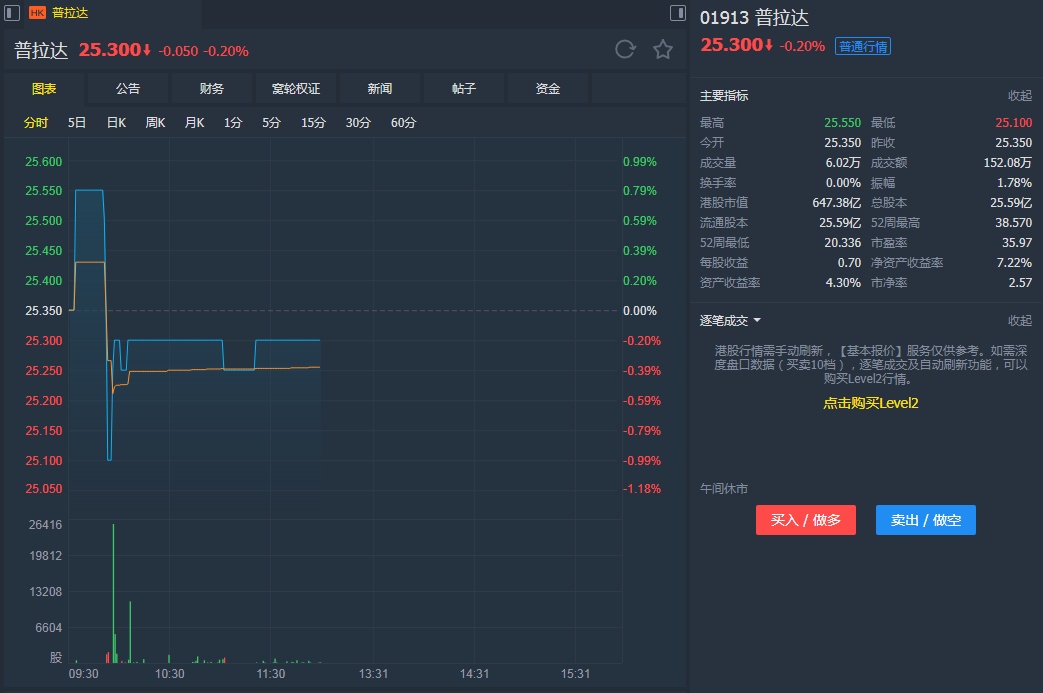Toggle the left sidebar panel icon
The width and height of the screenshot is (1043, 693).
pos(12,13)
